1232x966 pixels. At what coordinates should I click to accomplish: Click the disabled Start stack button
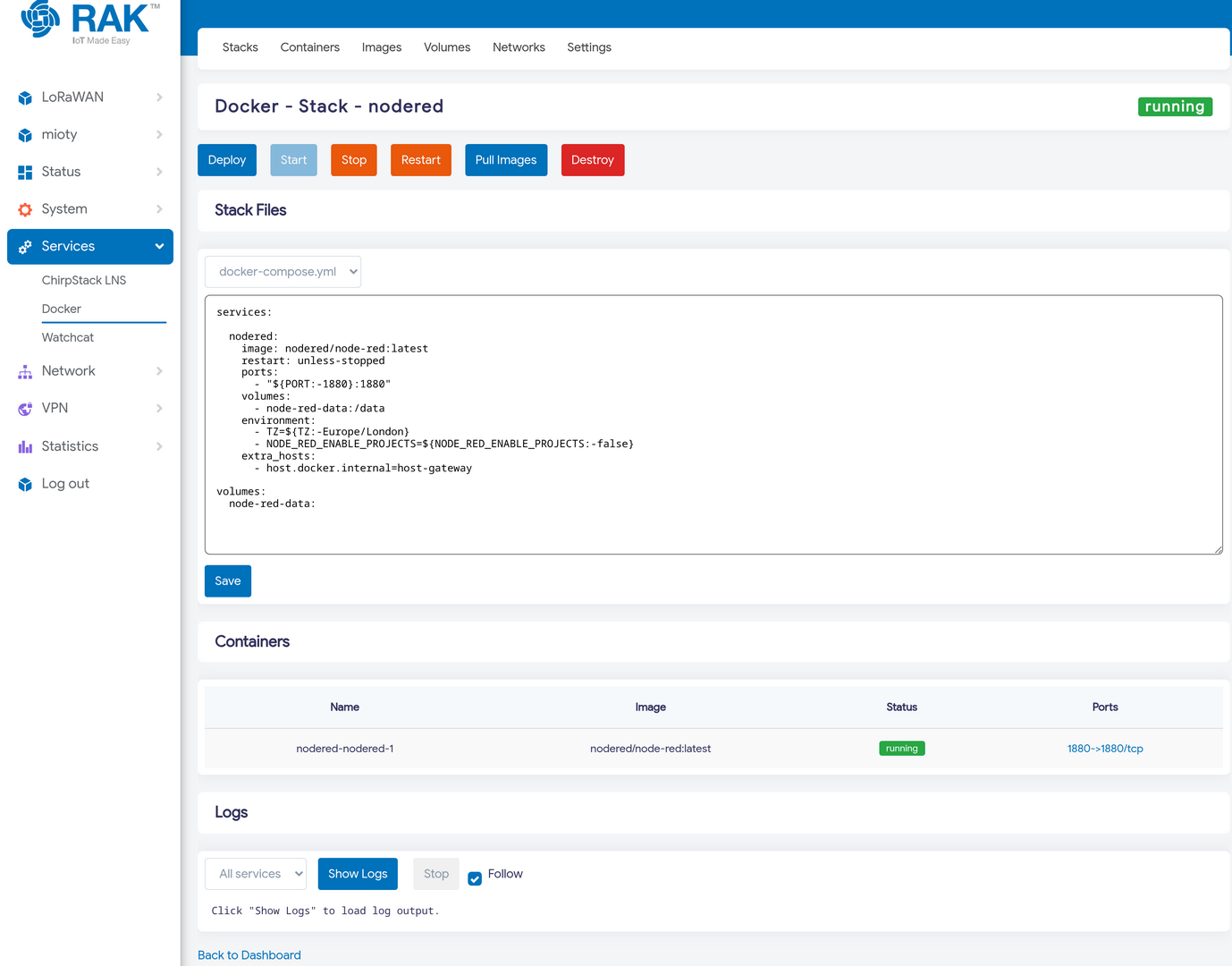pos(293,160)
